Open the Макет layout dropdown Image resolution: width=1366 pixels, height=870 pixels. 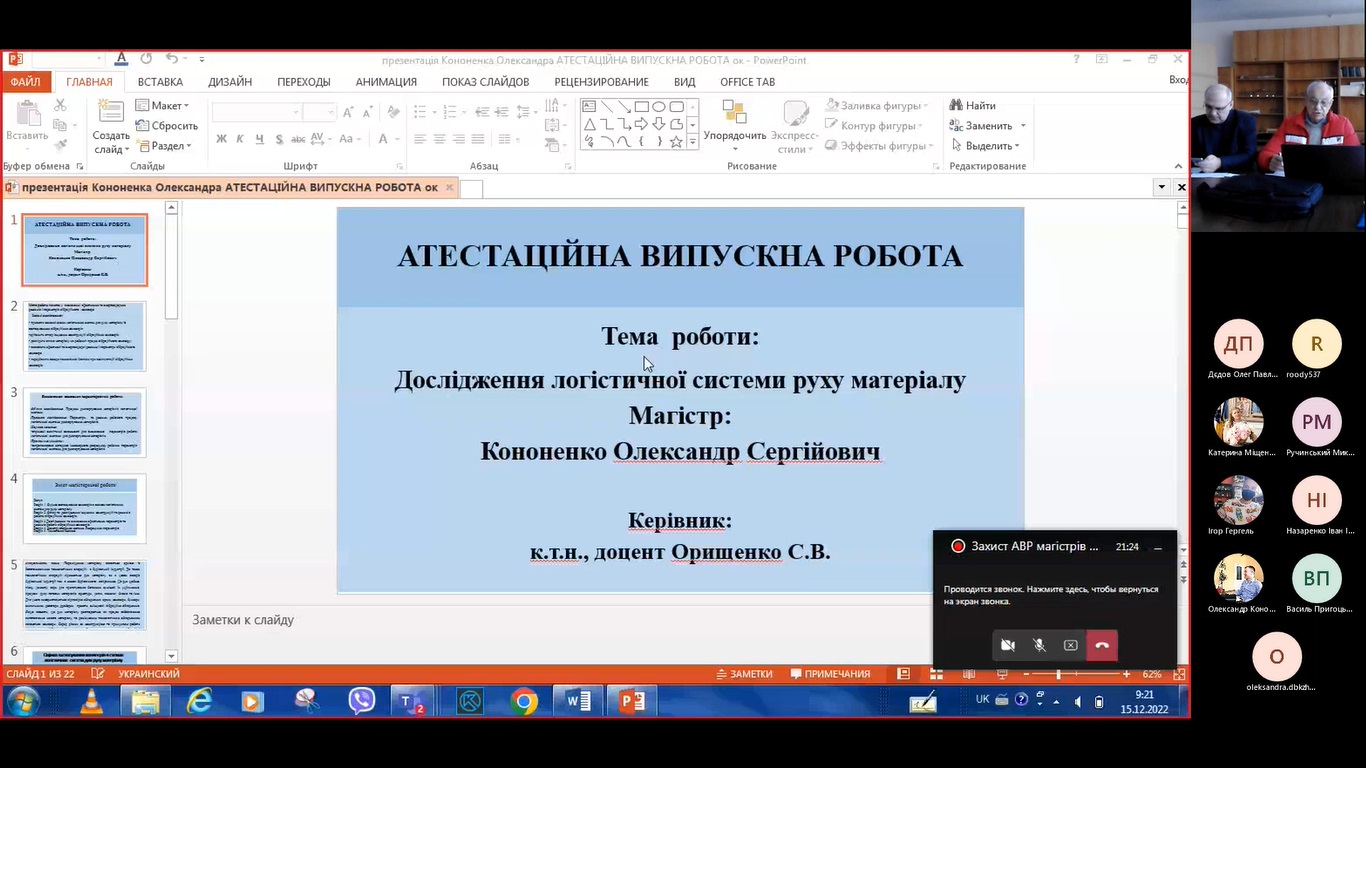[162, 105]
